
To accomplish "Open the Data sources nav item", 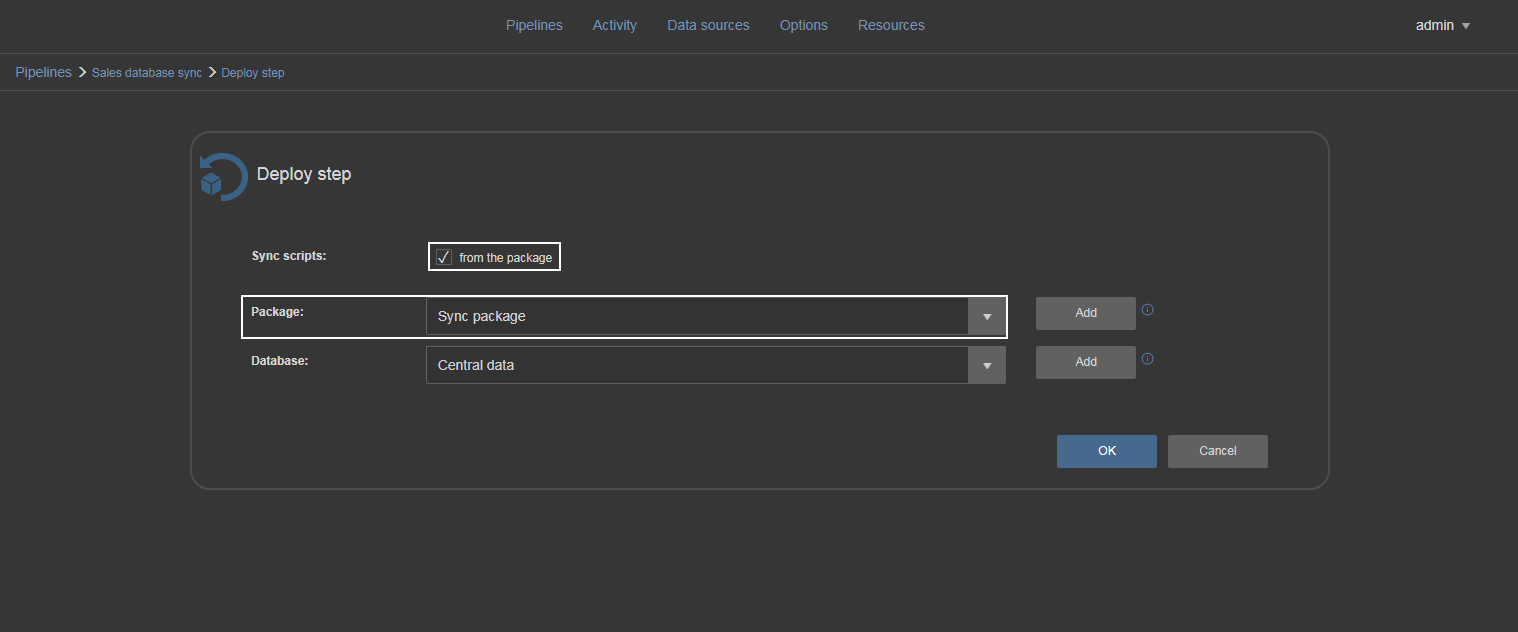I will [708, 25].
